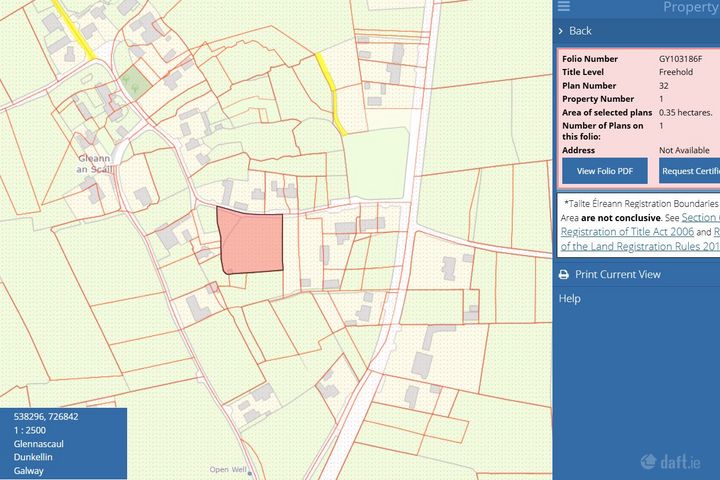The height and width of the screenshot is (480, 720).
Task: Open the Help menu item
Action: (x=569, y=298)
